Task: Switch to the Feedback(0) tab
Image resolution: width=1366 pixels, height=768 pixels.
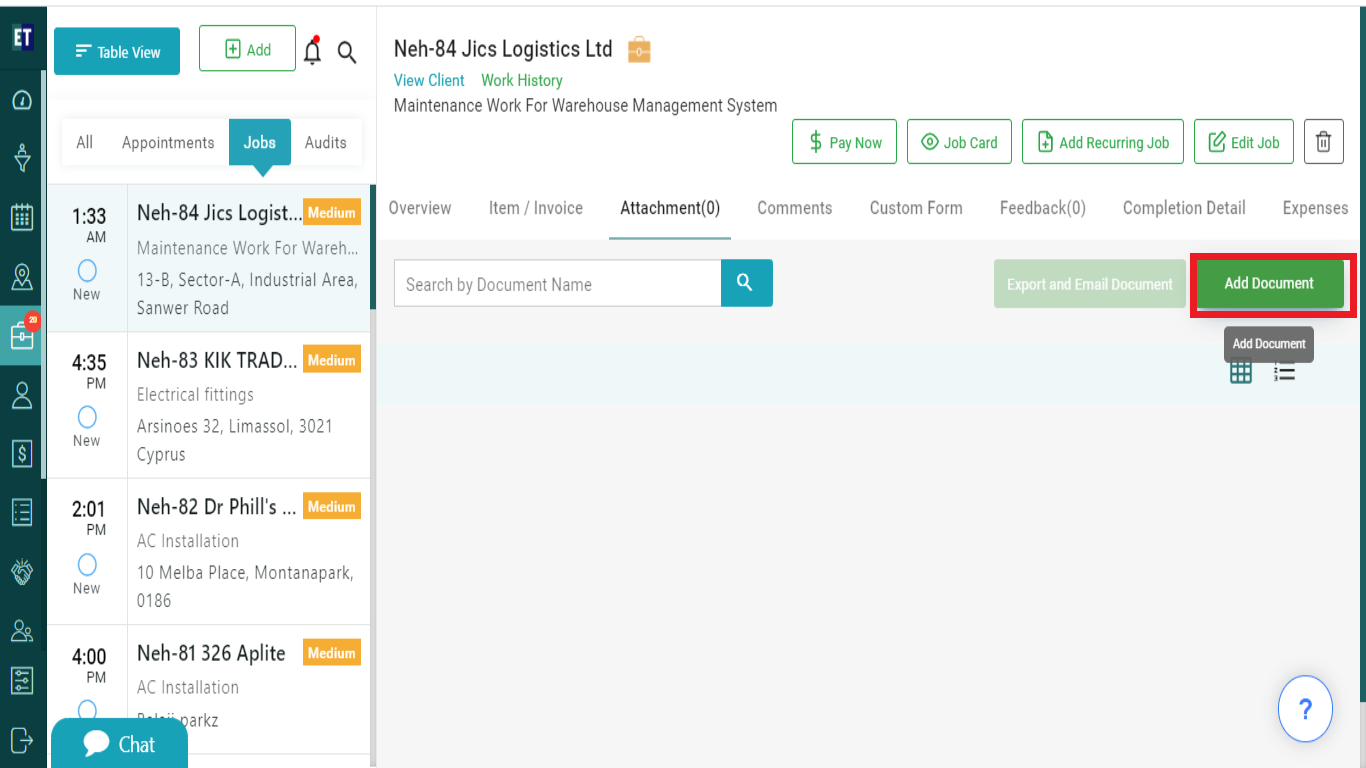Action: pos(1043,208)
